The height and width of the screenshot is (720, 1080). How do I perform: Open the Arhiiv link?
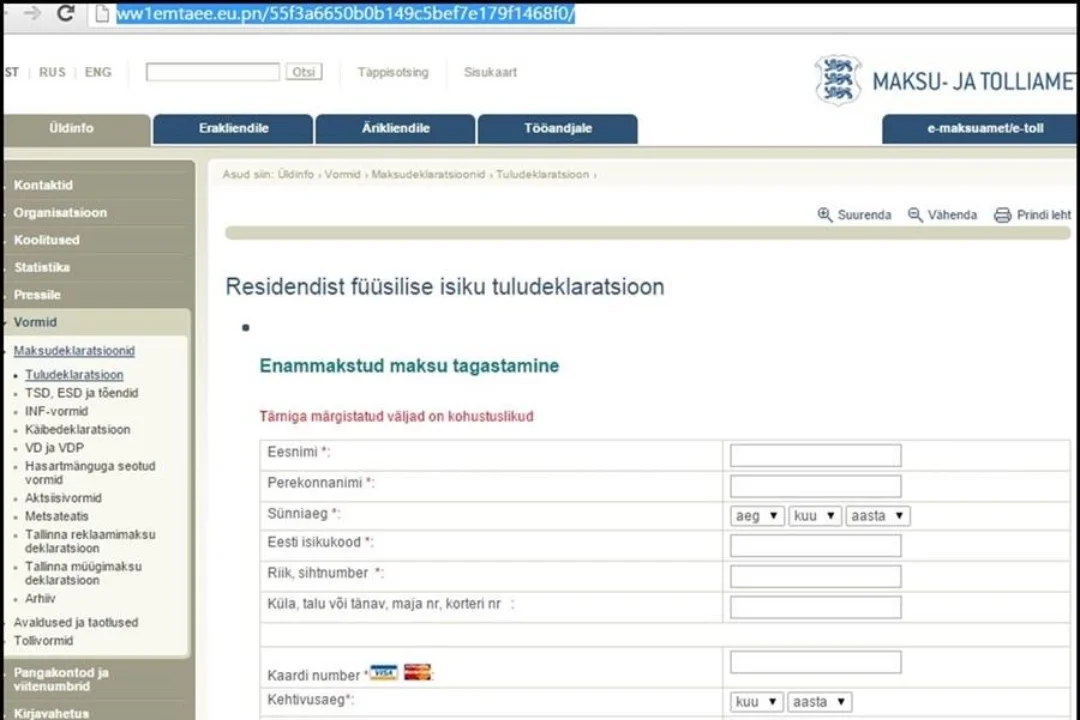pos(40,598)
